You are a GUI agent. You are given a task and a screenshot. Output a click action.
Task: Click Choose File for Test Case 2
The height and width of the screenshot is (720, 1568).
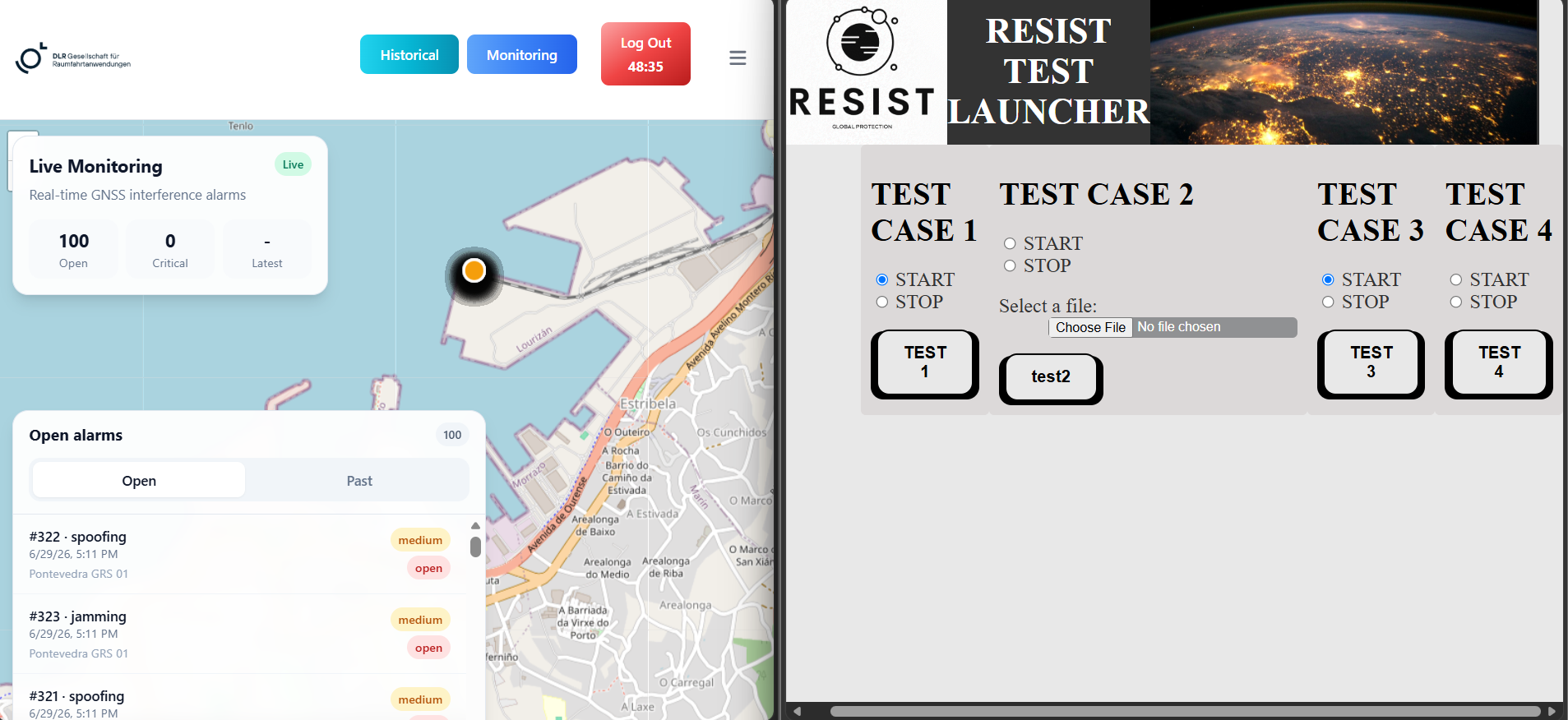click(x=1090, y=327)
